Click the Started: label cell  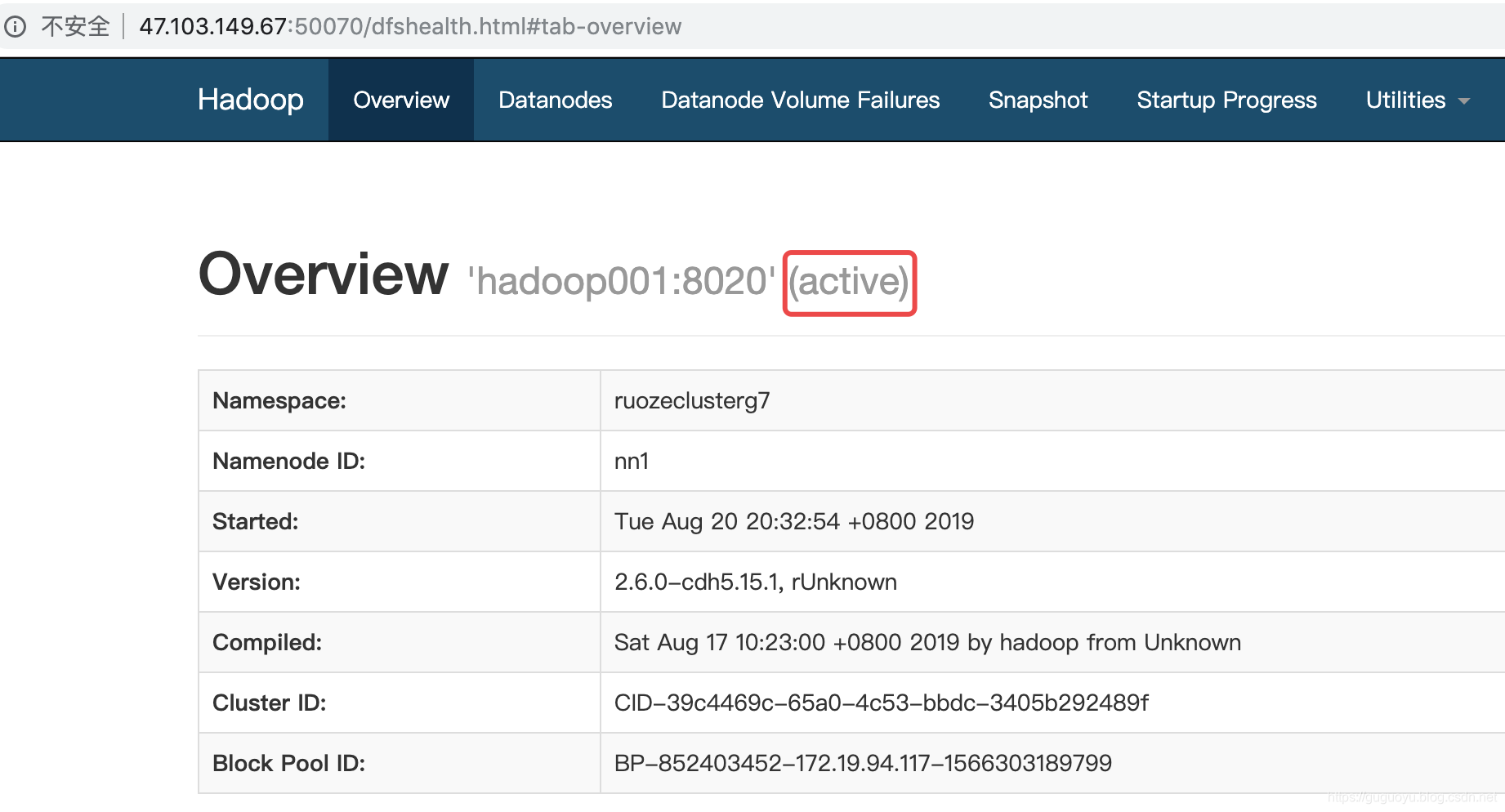point(400,522)
